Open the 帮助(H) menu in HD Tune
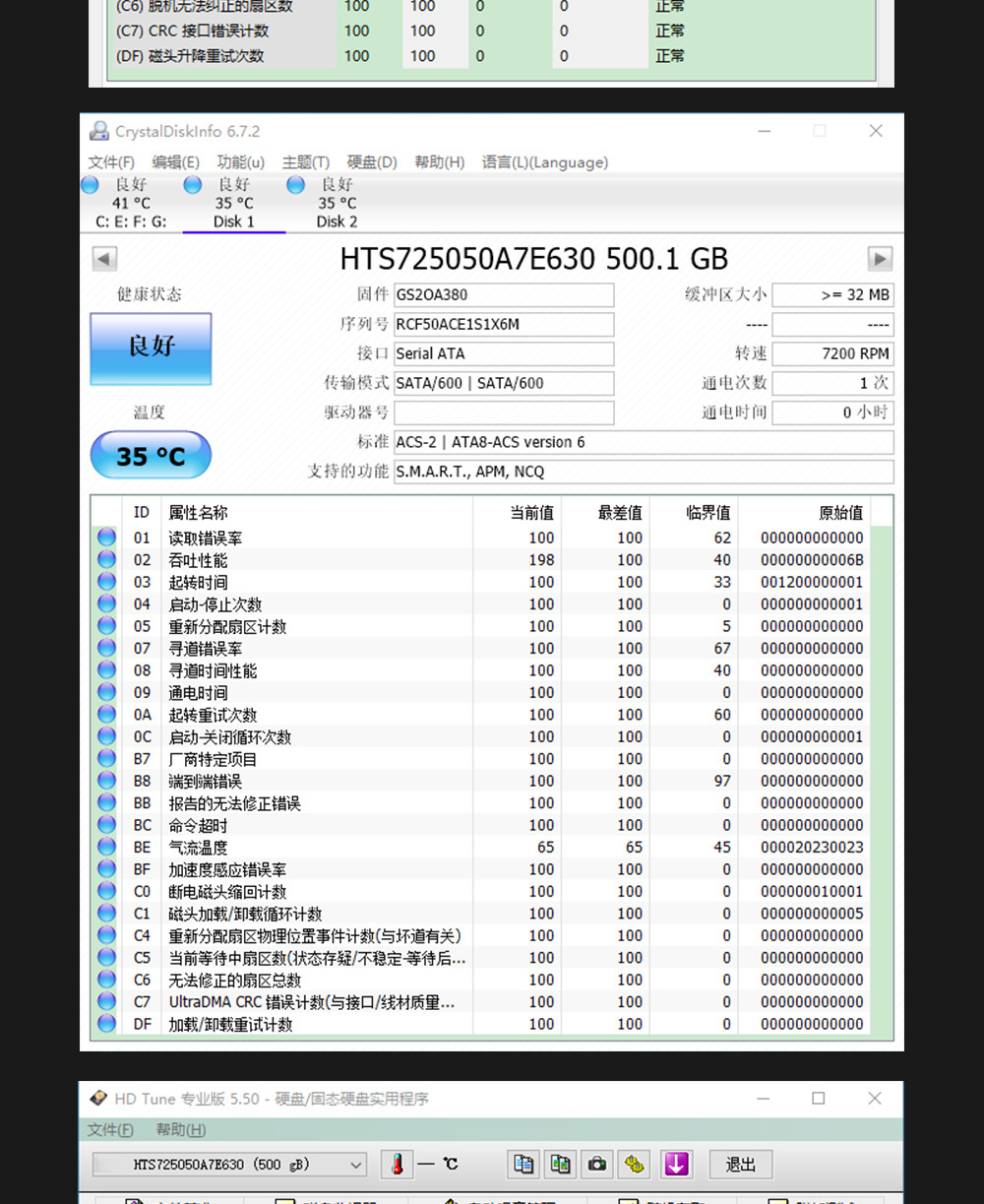The height and width of the screenshot is (1204, 984). click(x=181, y=1130)
